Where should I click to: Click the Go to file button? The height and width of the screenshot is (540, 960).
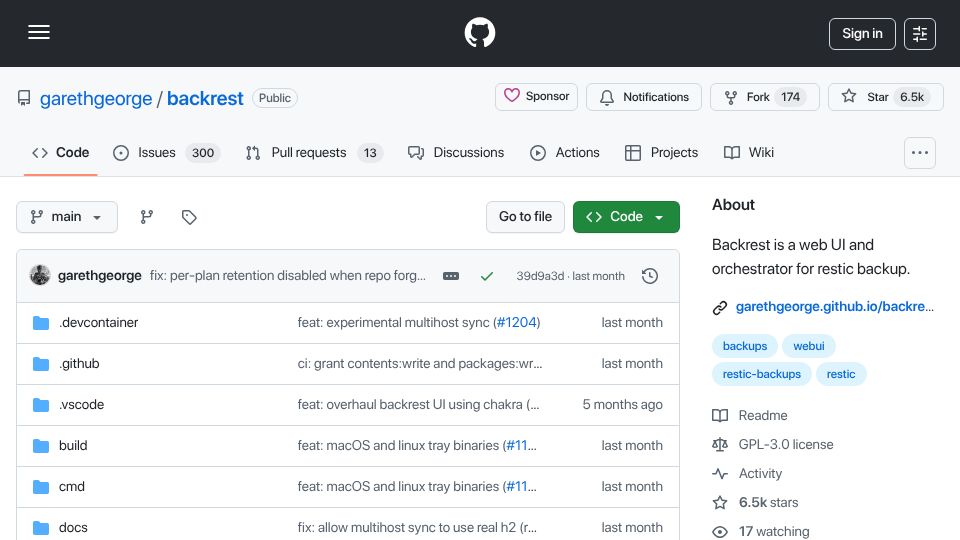click(x=525, y=217)
